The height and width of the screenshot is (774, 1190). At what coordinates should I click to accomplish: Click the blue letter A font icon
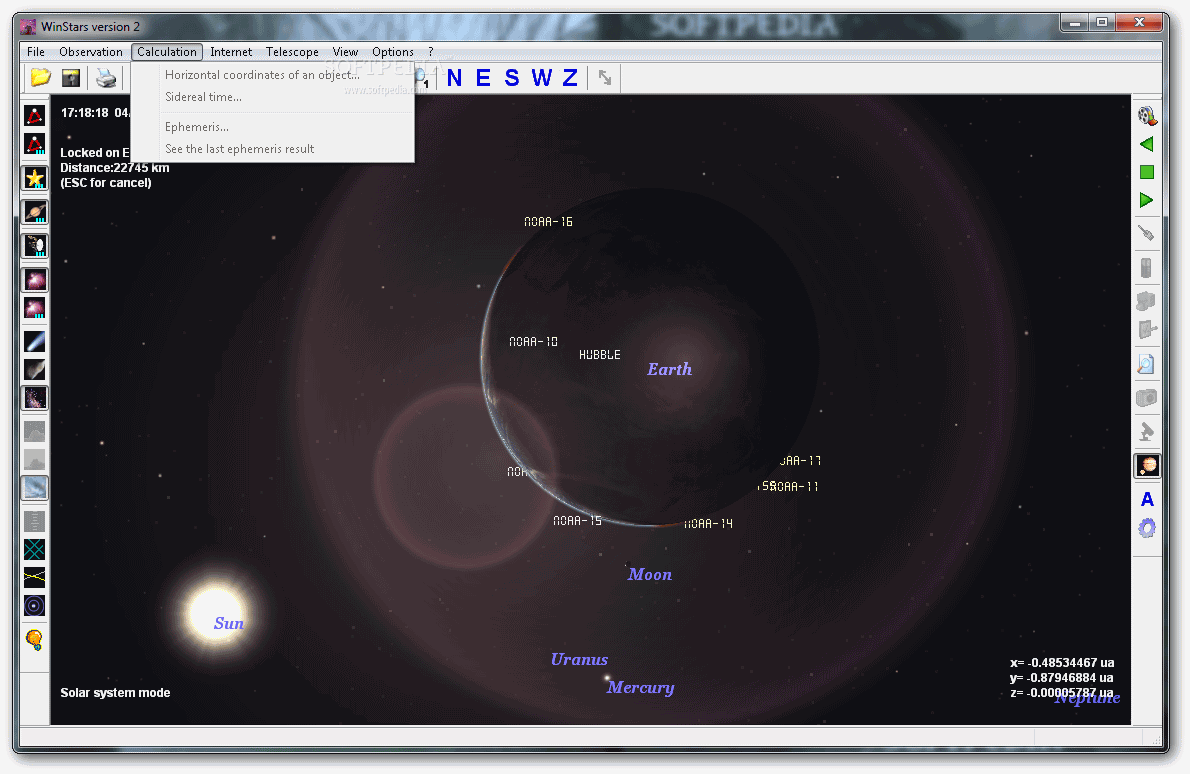tap(1147, 499)
